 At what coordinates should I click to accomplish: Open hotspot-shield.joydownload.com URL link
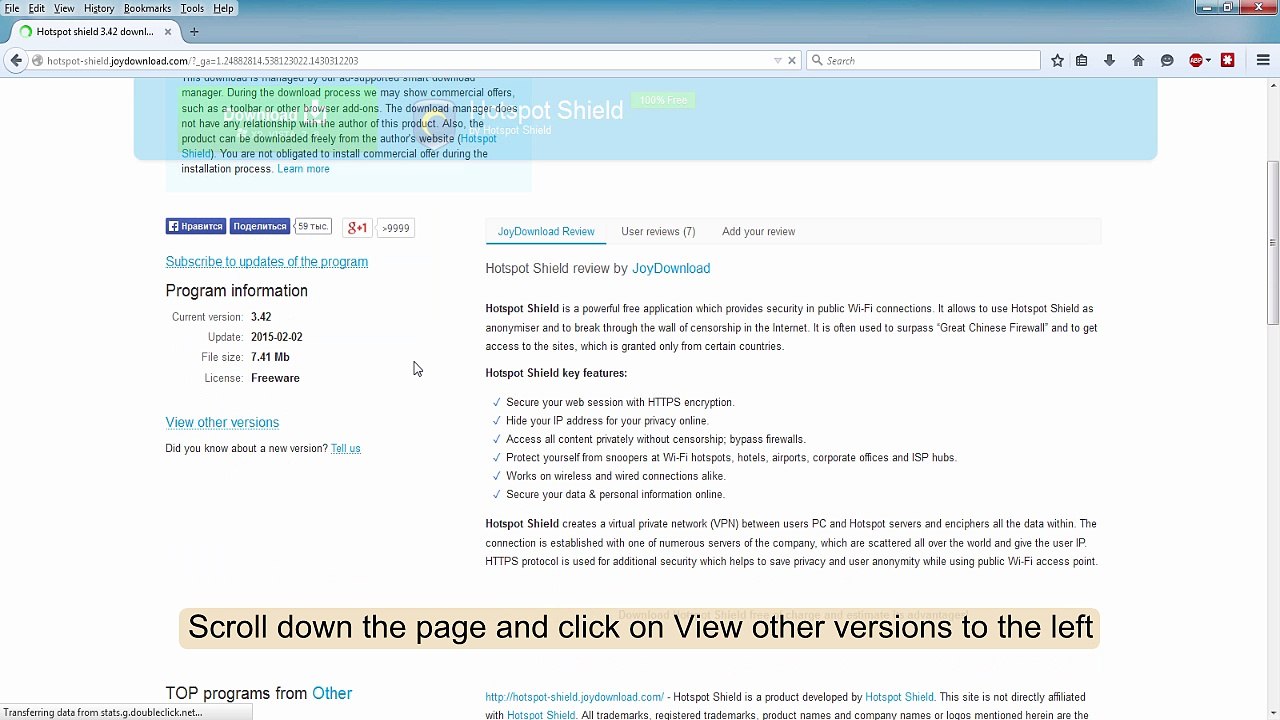click(x=574, y=698)
